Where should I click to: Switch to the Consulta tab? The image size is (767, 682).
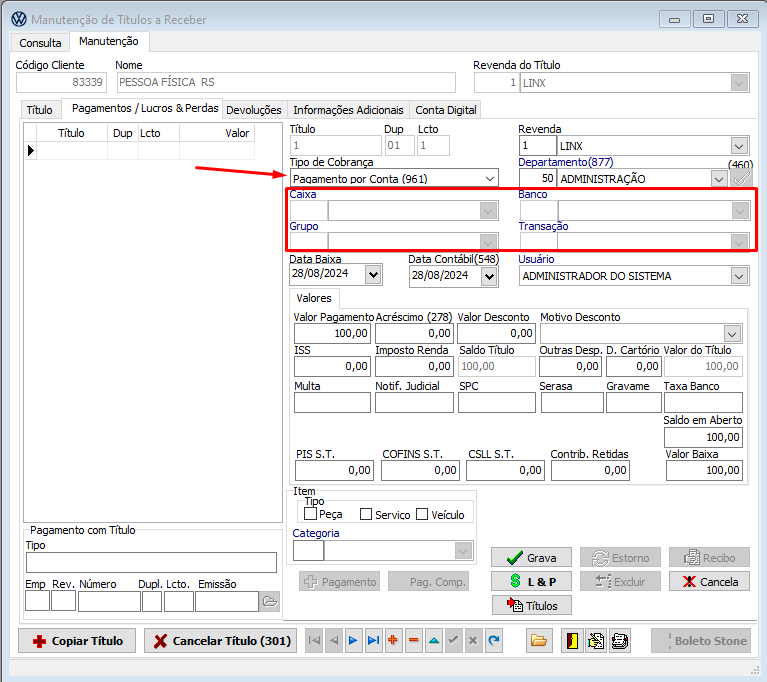(40, 43)
